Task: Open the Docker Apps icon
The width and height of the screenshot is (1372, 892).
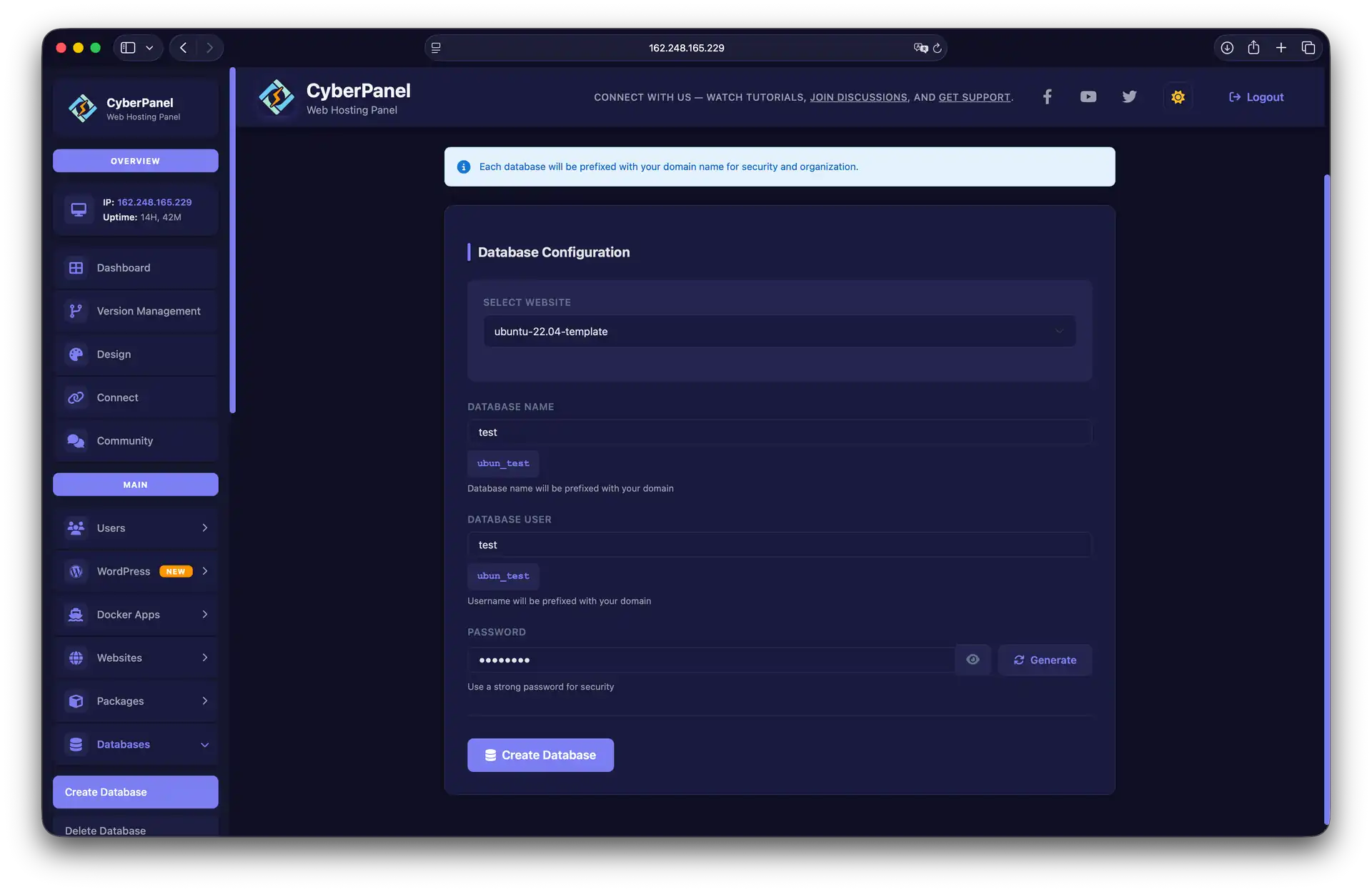Action: click(x=76, y=614)
